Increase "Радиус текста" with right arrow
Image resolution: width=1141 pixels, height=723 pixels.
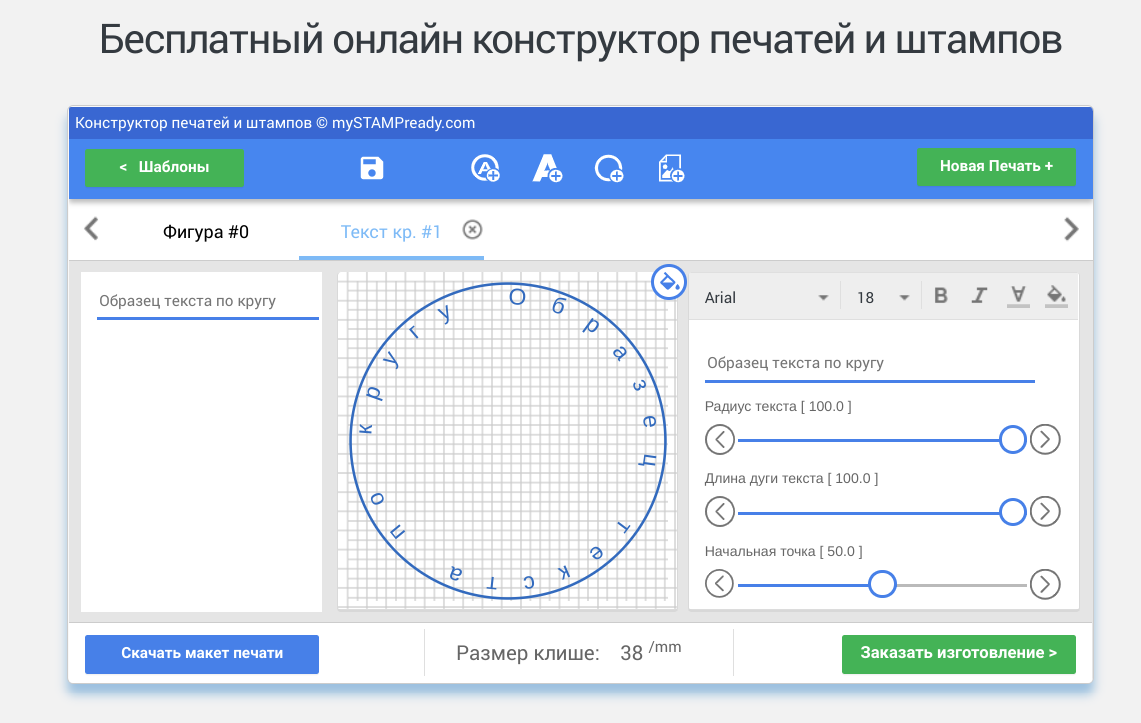[x=1045, y=439]
